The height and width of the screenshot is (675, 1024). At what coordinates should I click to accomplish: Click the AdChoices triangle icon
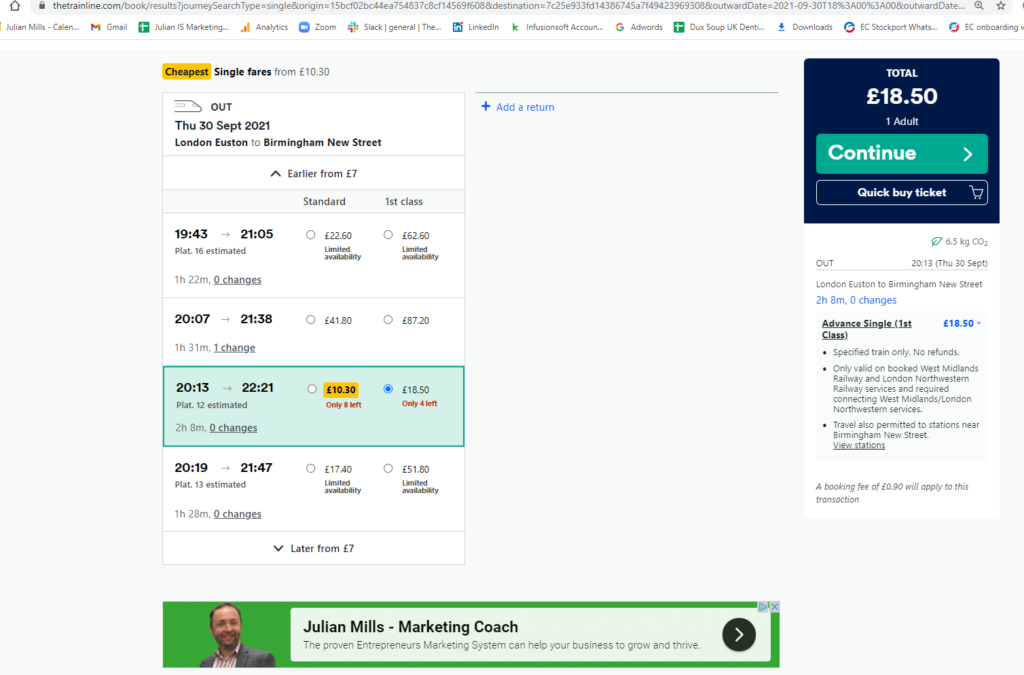[x=763, y=606]
